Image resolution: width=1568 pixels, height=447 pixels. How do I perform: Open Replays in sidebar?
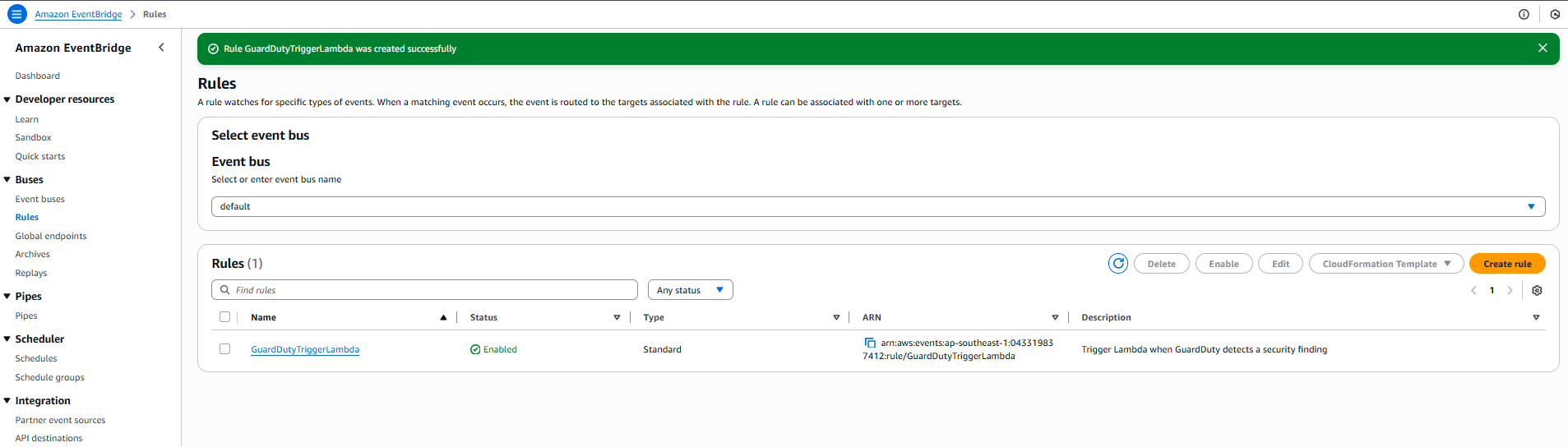pyautogui.click(x=30, y=273)
